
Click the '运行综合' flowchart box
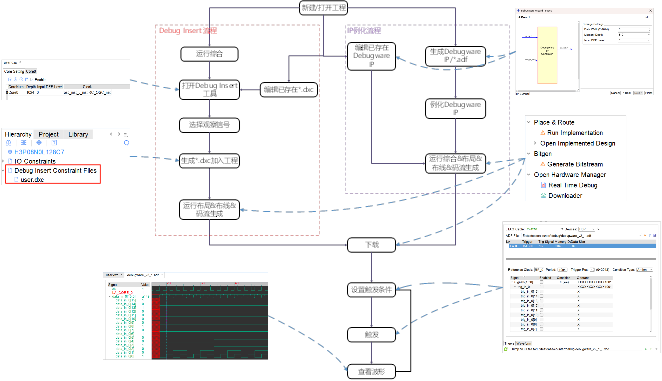coord(209,54)
